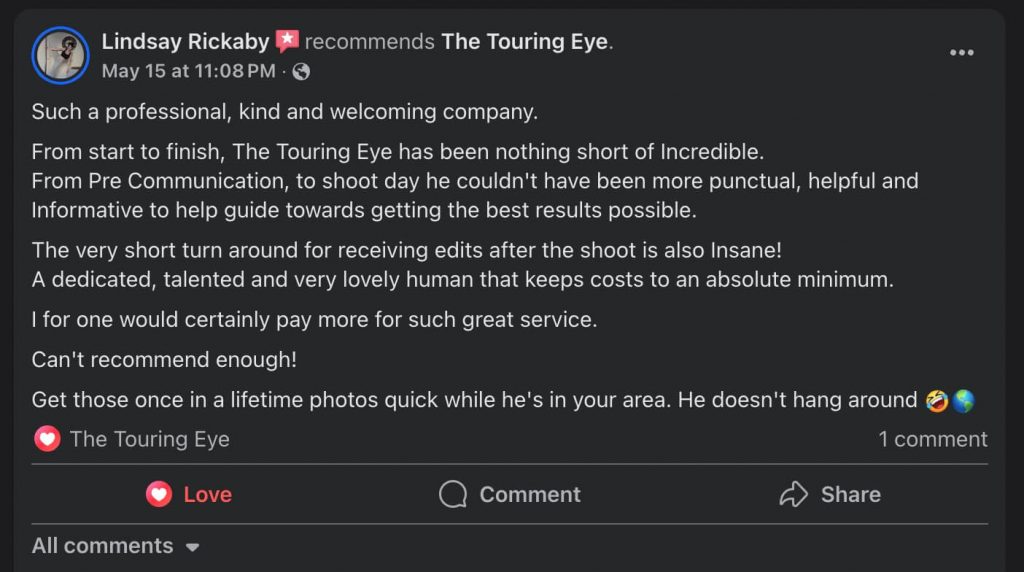The height and width of the screenshot is (572, 1024).
Task: Click the Share label text
Action: (x=850, y=494)
